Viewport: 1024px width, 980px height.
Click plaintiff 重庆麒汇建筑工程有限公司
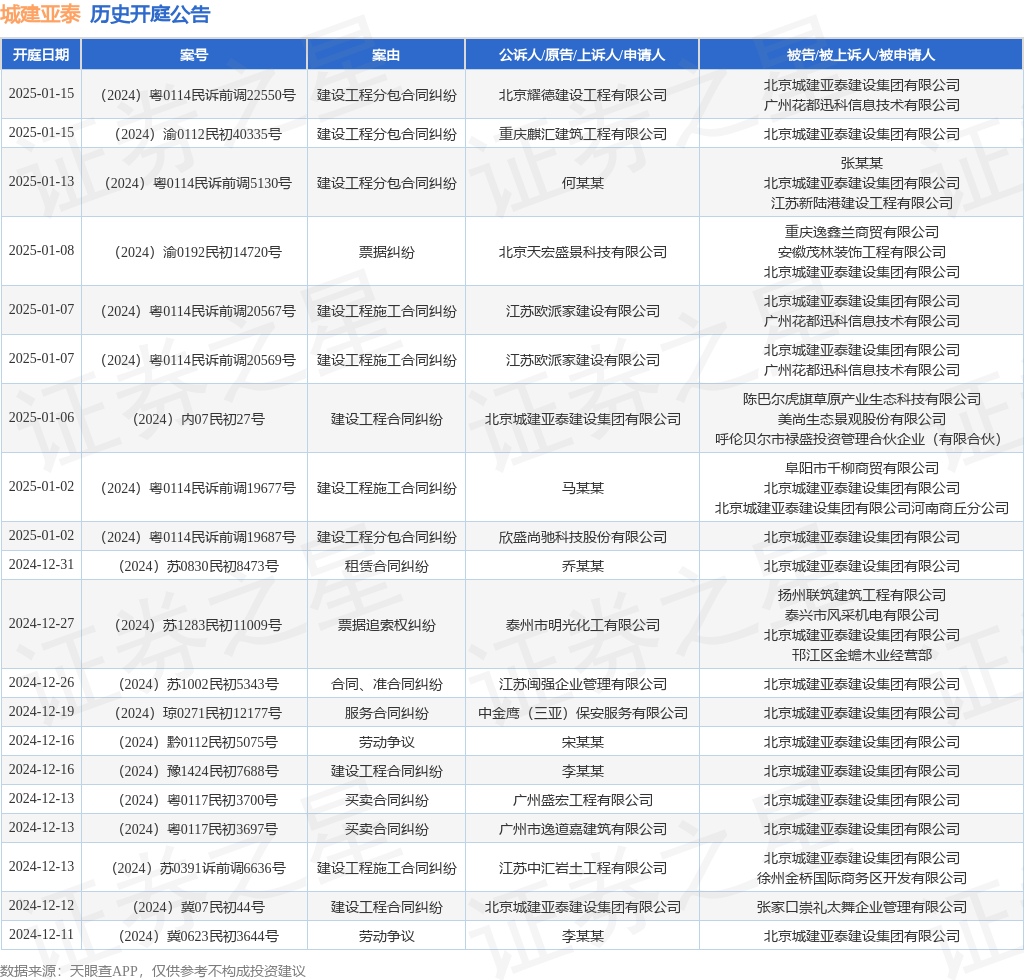[583, 134]
